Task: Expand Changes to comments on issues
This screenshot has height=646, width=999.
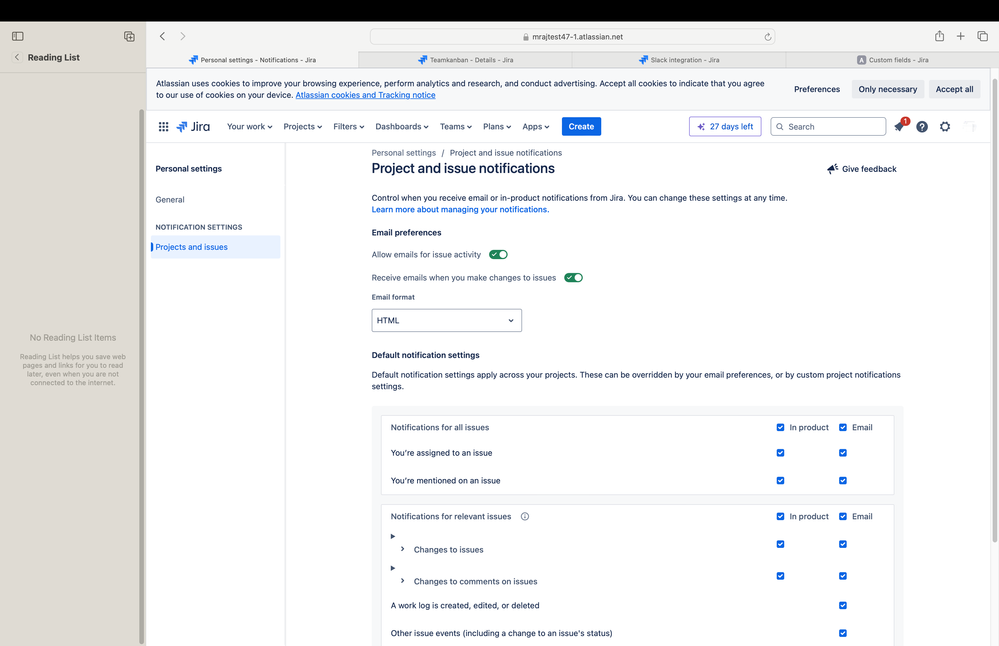Action: pyautogui.click(x=403, y=581)
